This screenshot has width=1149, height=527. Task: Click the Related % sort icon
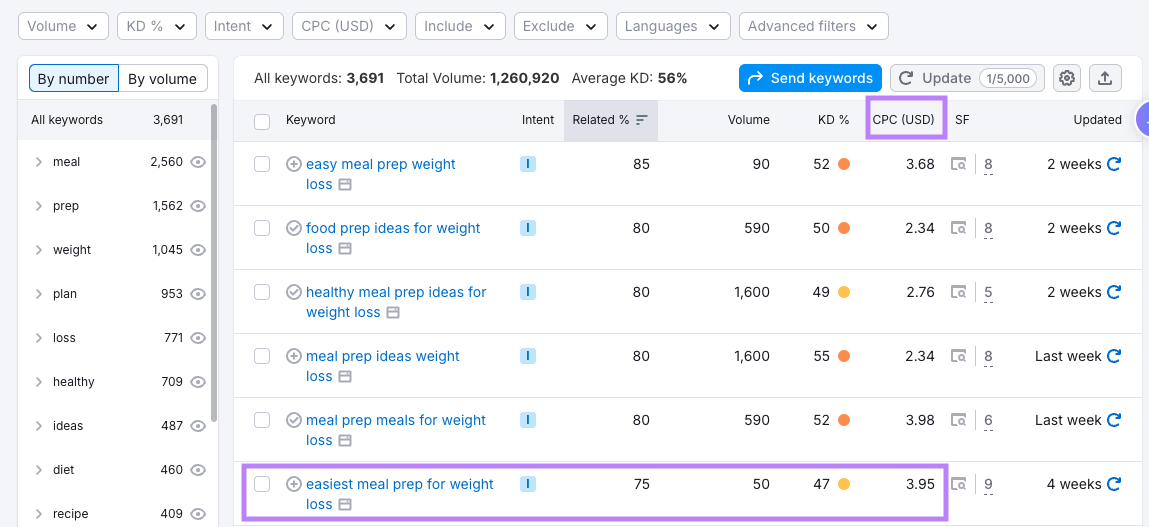click(642, 120)
